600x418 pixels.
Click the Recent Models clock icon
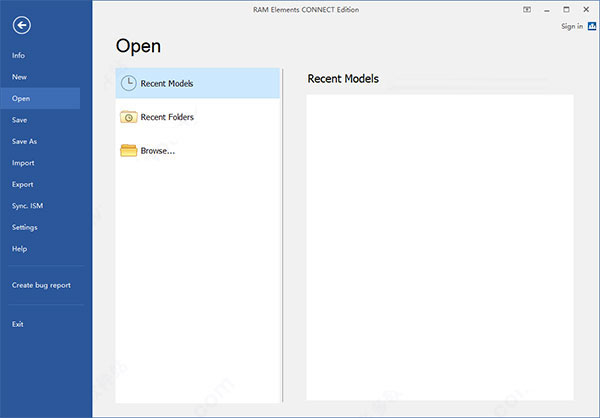[129, 83]
